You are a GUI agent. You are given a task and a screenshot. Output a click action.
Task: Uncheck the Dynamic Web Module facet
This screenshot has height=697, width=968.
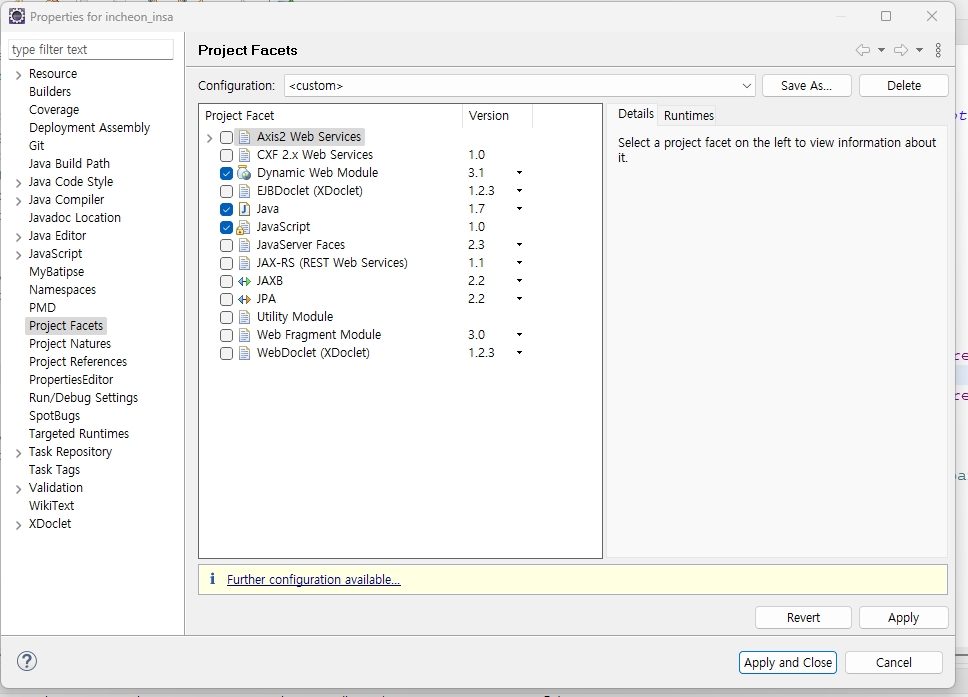(x=227, y=173)
